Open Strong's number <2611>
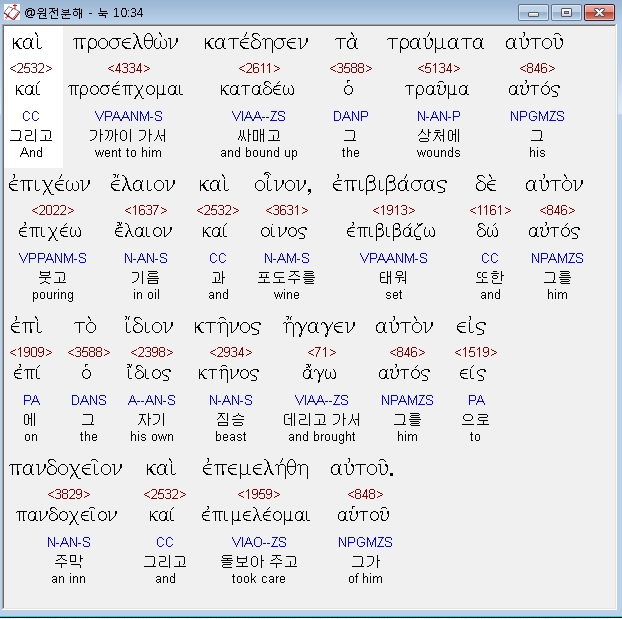622x619 pixels. [259, 69]
